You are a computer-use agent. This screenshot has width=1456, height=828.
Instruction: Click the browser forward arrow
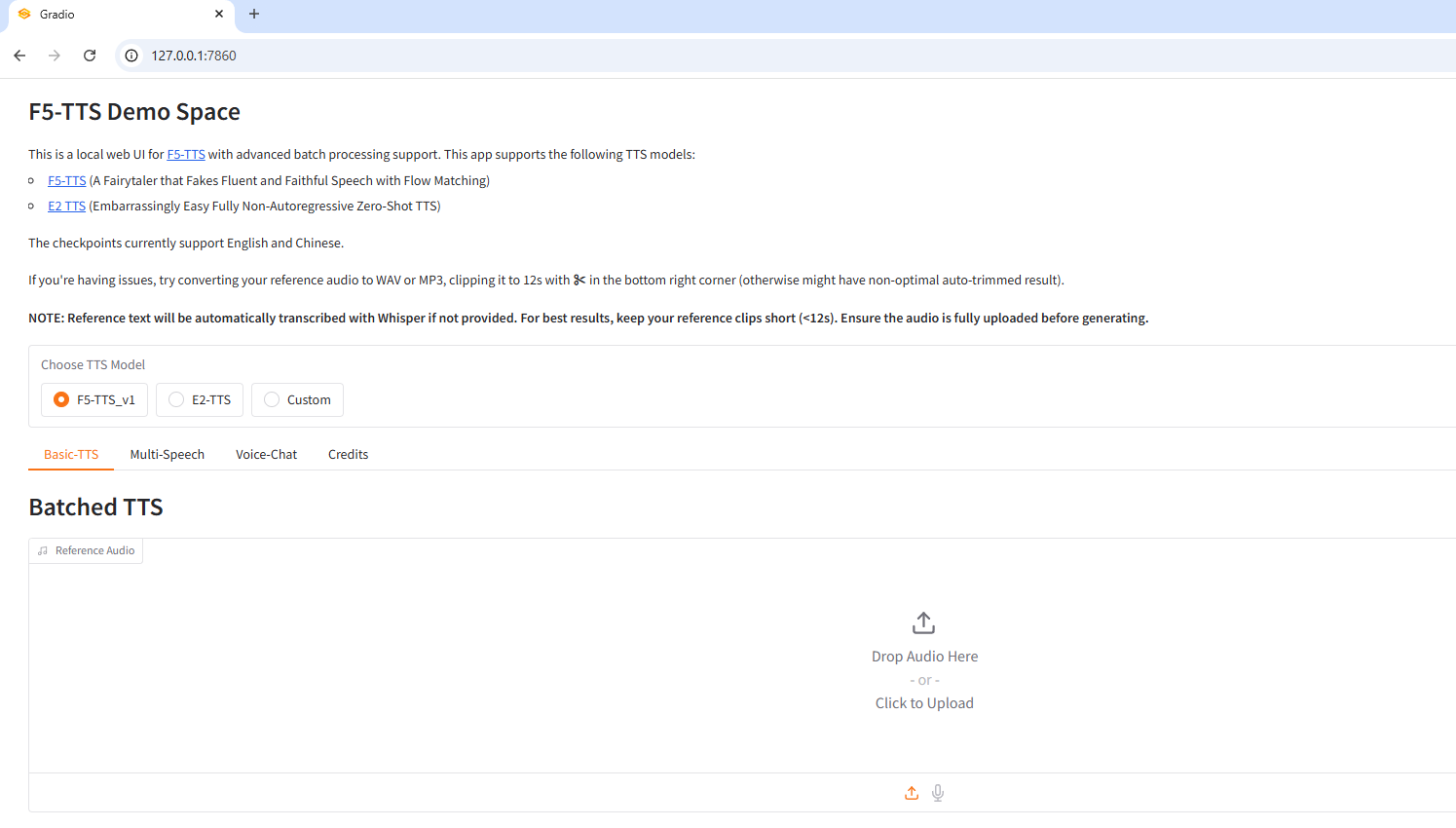click(55, 56)
